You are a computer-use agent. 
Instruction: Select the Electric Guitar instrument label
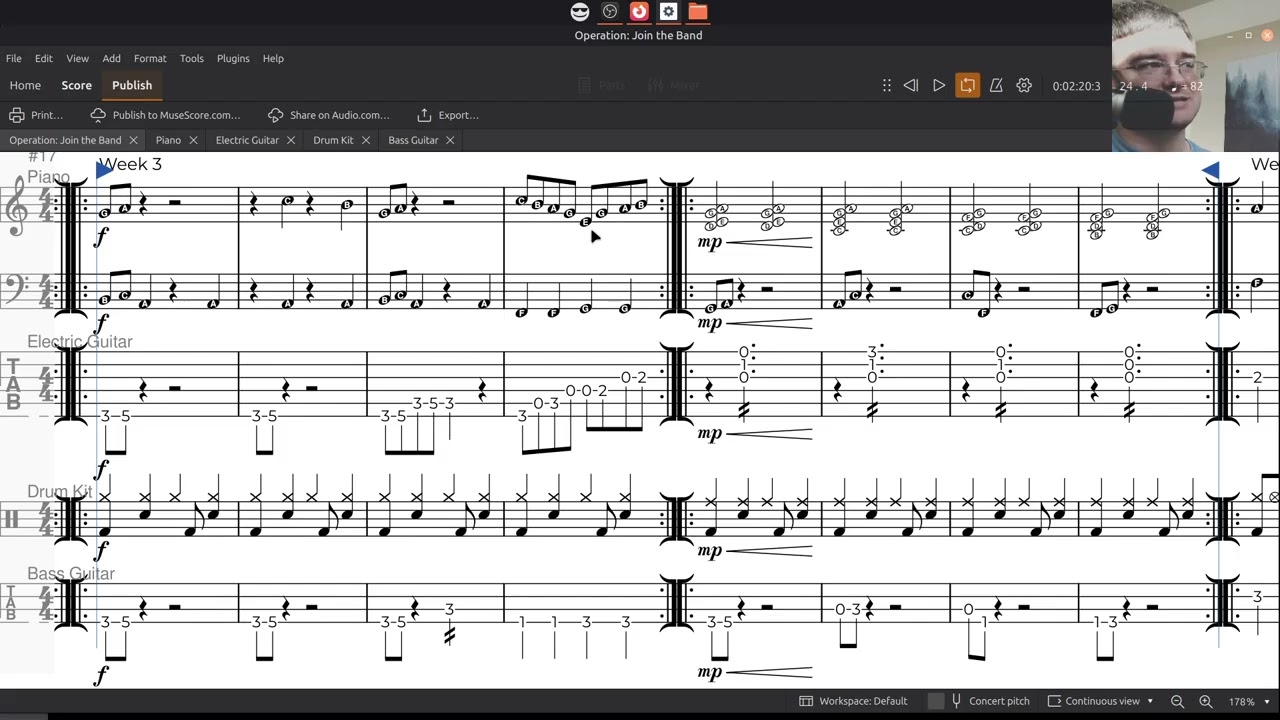click(80, 342)
